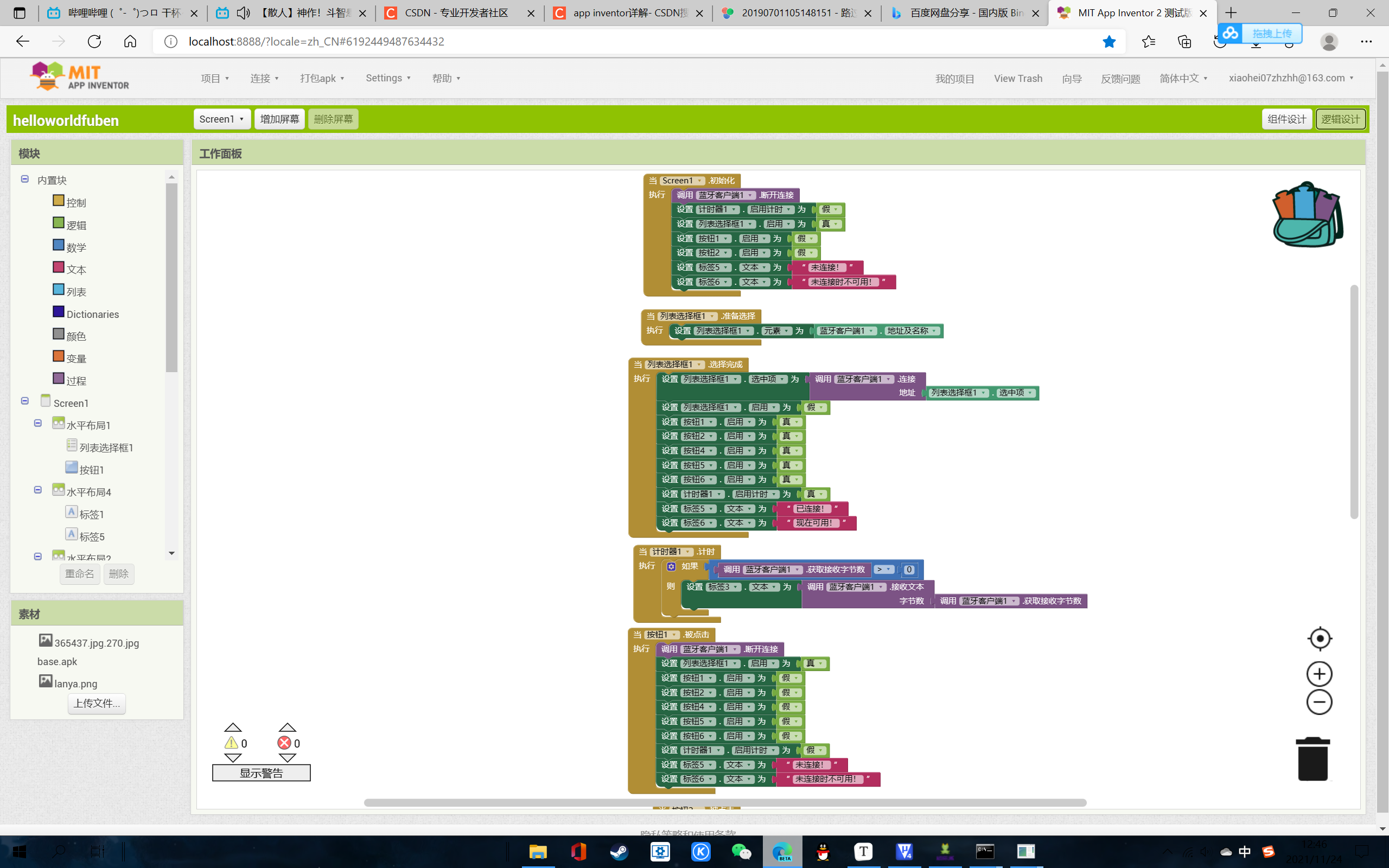This screenshot has height=868, width=1389.
Task: Click the favorite star in address bar
Action: (1109, 41)
